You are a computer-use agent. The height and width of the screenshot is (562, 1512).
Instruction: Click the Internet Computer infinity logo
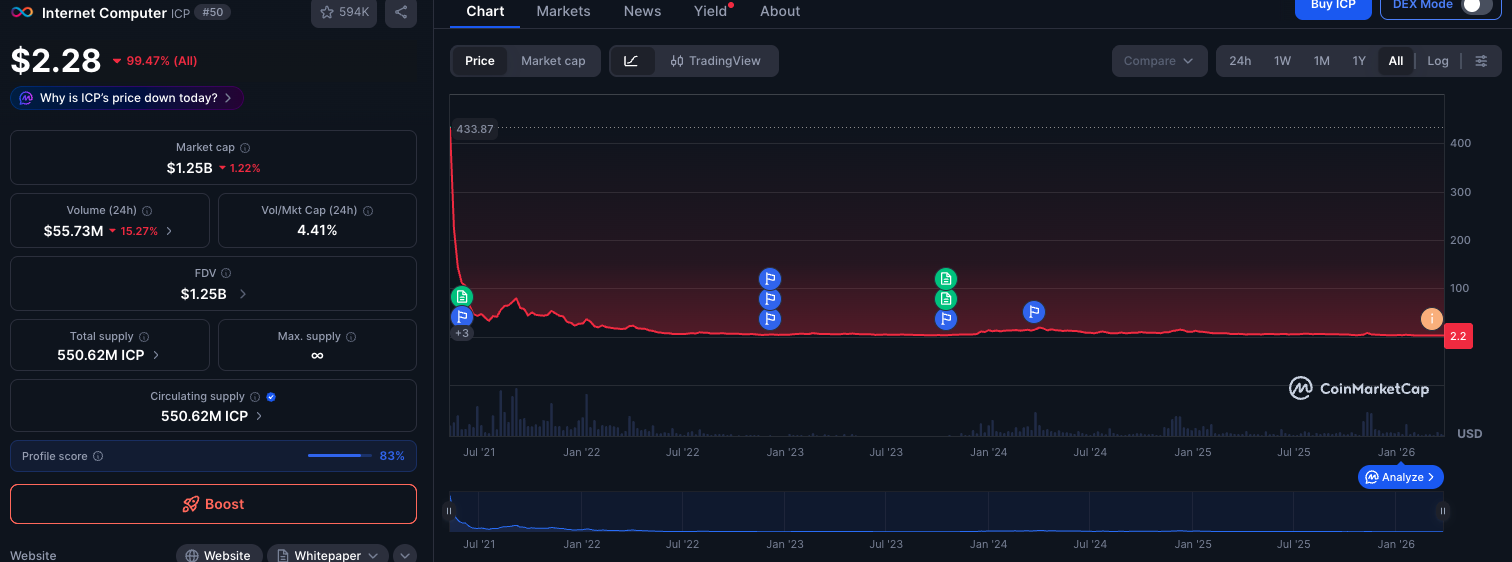point(22,13)
